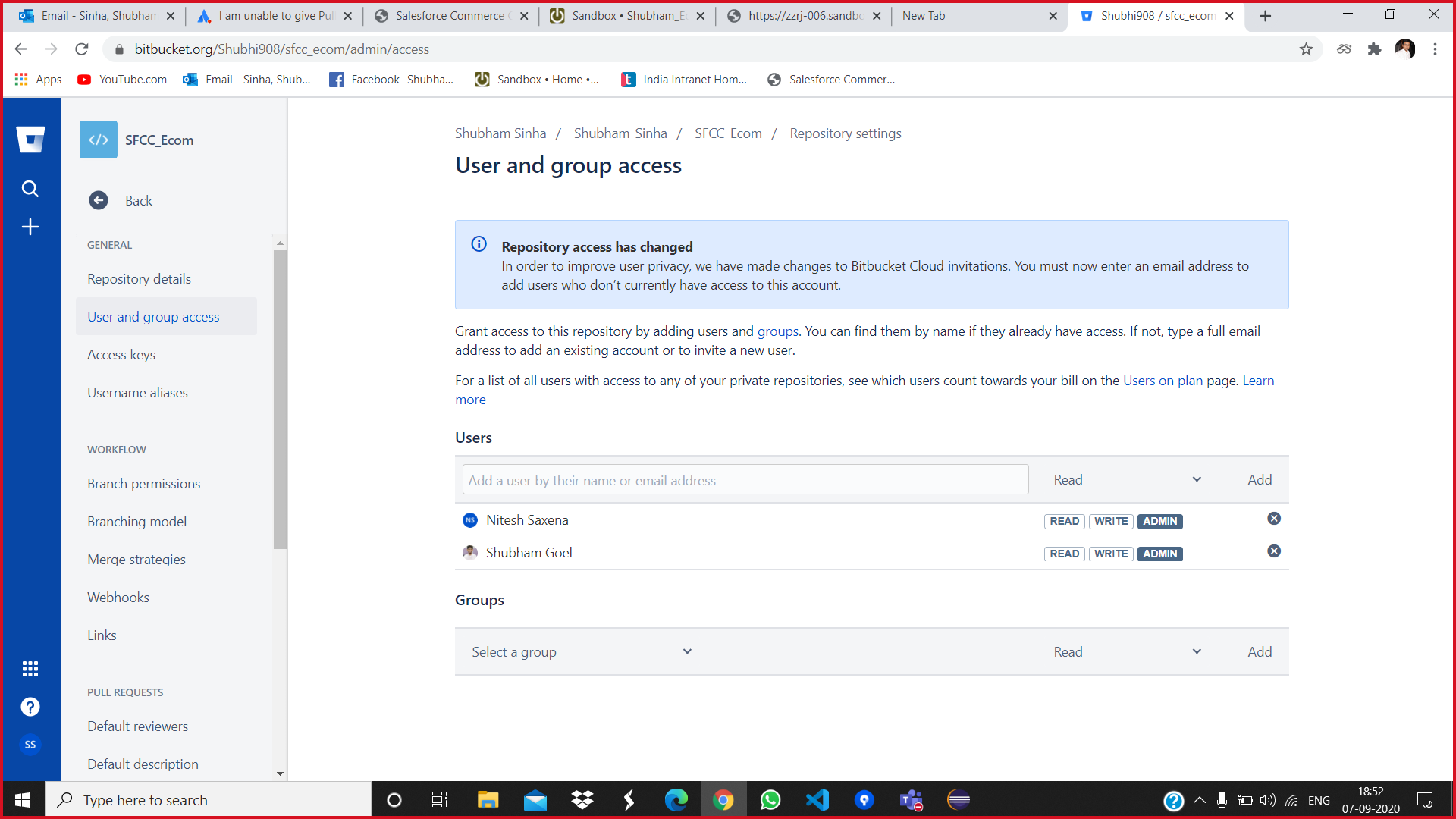Open Repository details settings section
This screenshot has width=1456, height=819.
point(139,279)
